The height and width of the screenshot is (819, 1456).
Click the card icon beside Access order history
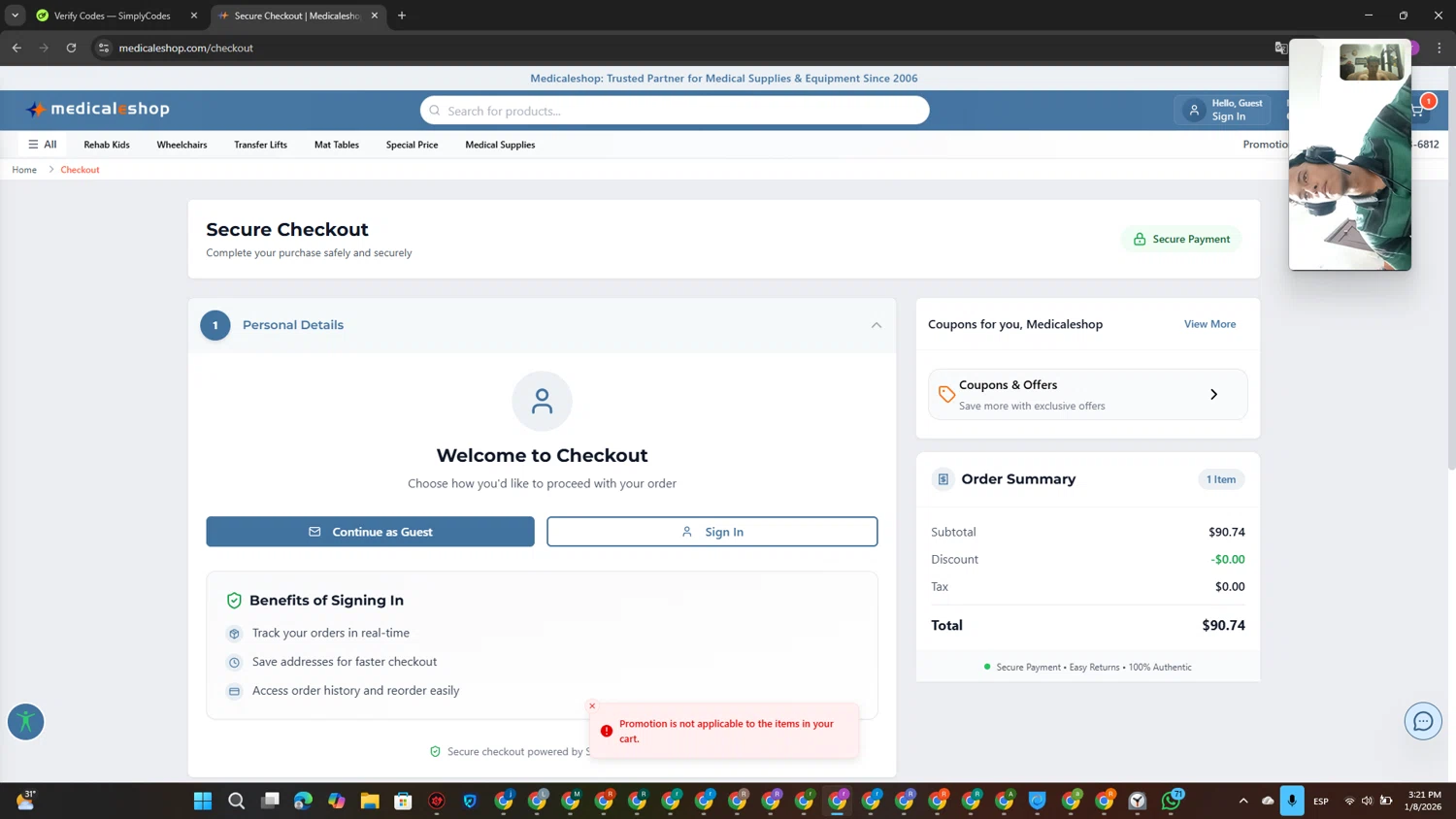click(x=234, y=692)
